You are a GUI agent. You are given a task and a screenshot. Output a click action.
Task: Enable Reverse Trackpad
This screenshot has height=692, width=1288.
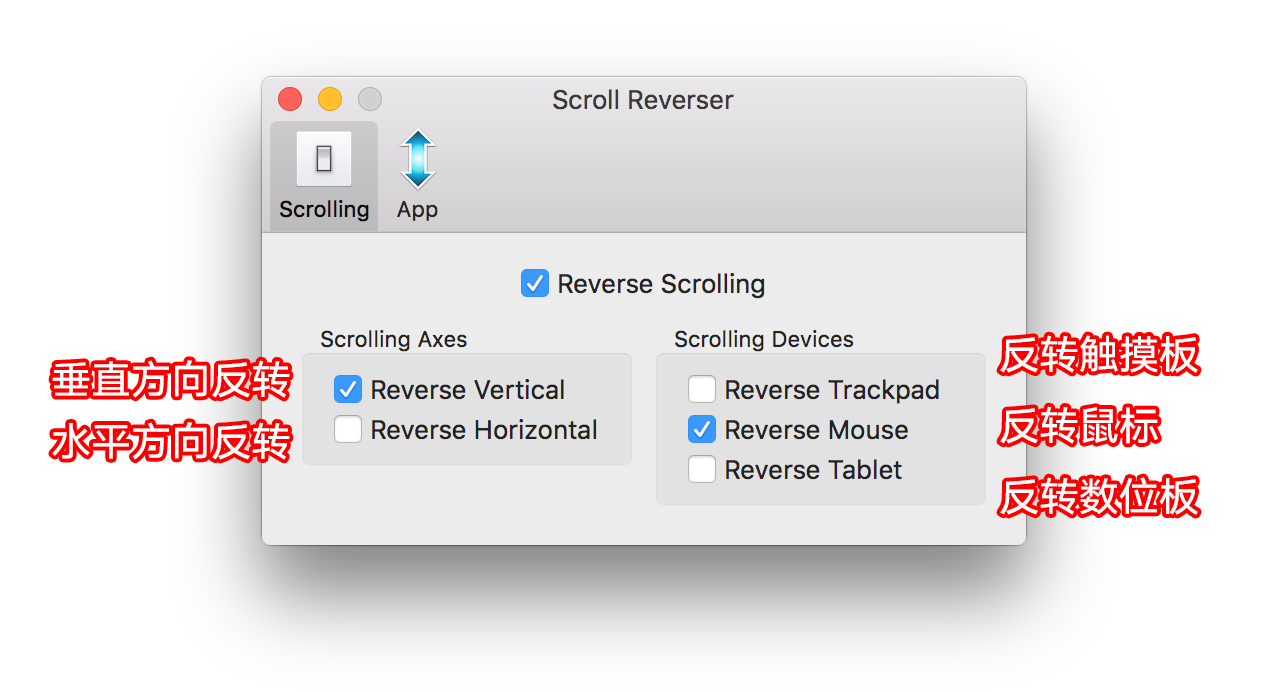pyautogui.click(x=702, y=390)
